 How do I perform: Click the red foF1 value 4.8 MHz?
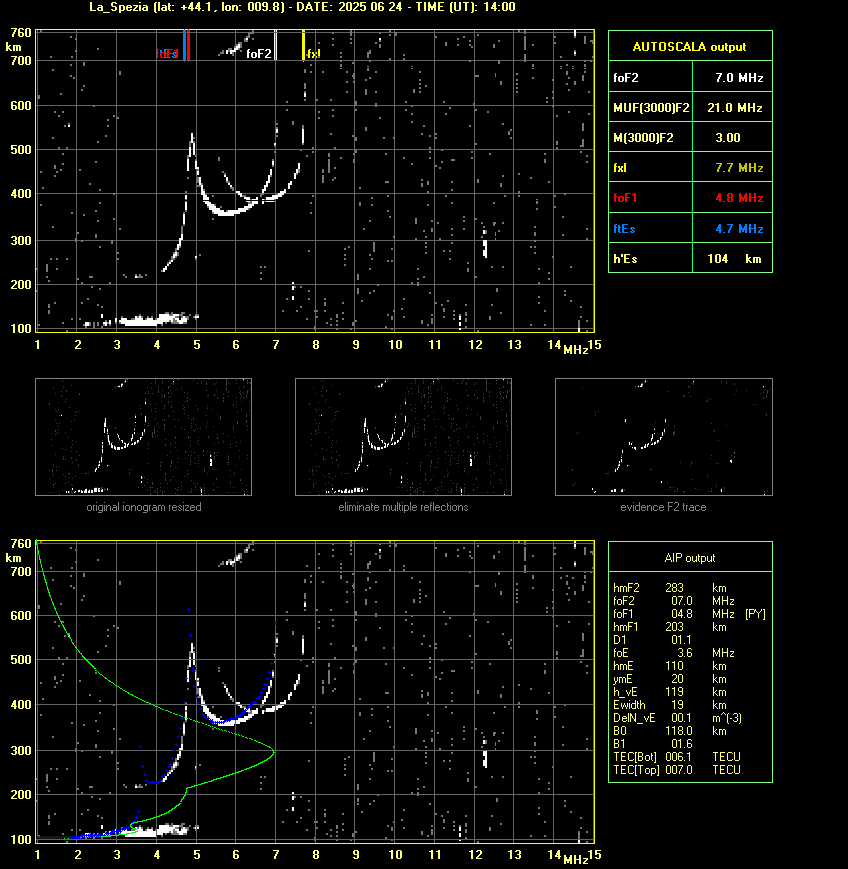click(x=739, y=197)
